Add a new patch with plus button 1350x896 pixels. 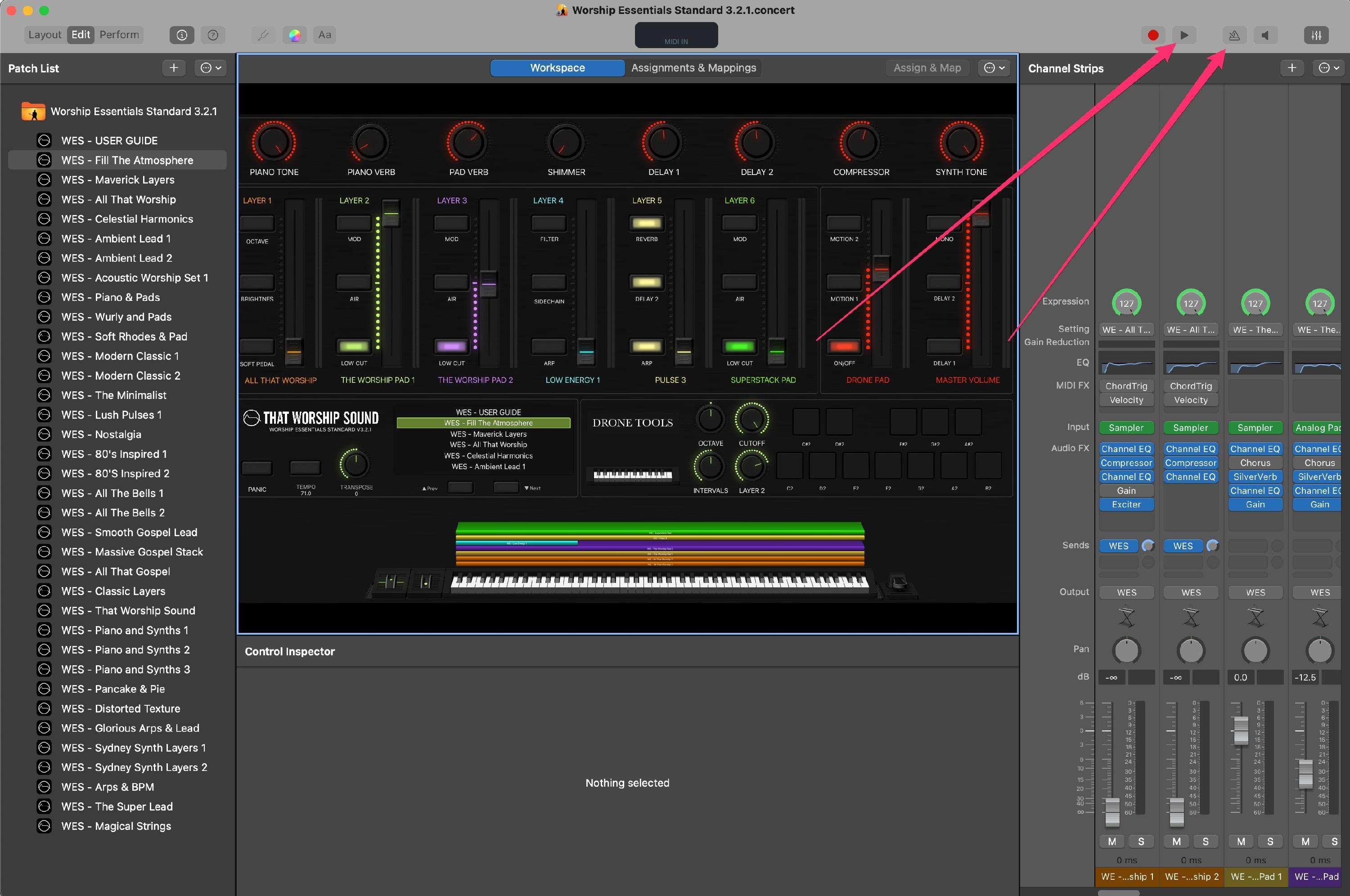point(174,68)
